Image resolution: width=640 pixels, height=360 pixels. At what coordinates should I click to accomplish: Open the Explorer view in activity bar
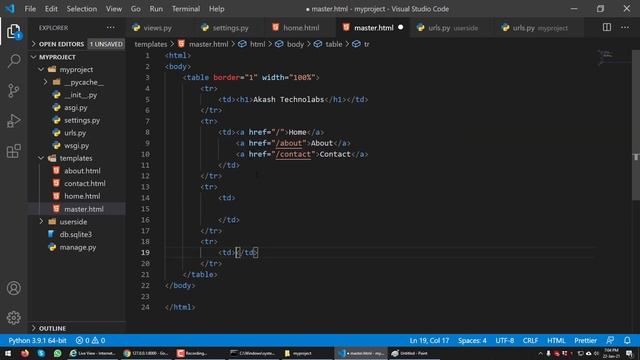(x=13, y=31)
